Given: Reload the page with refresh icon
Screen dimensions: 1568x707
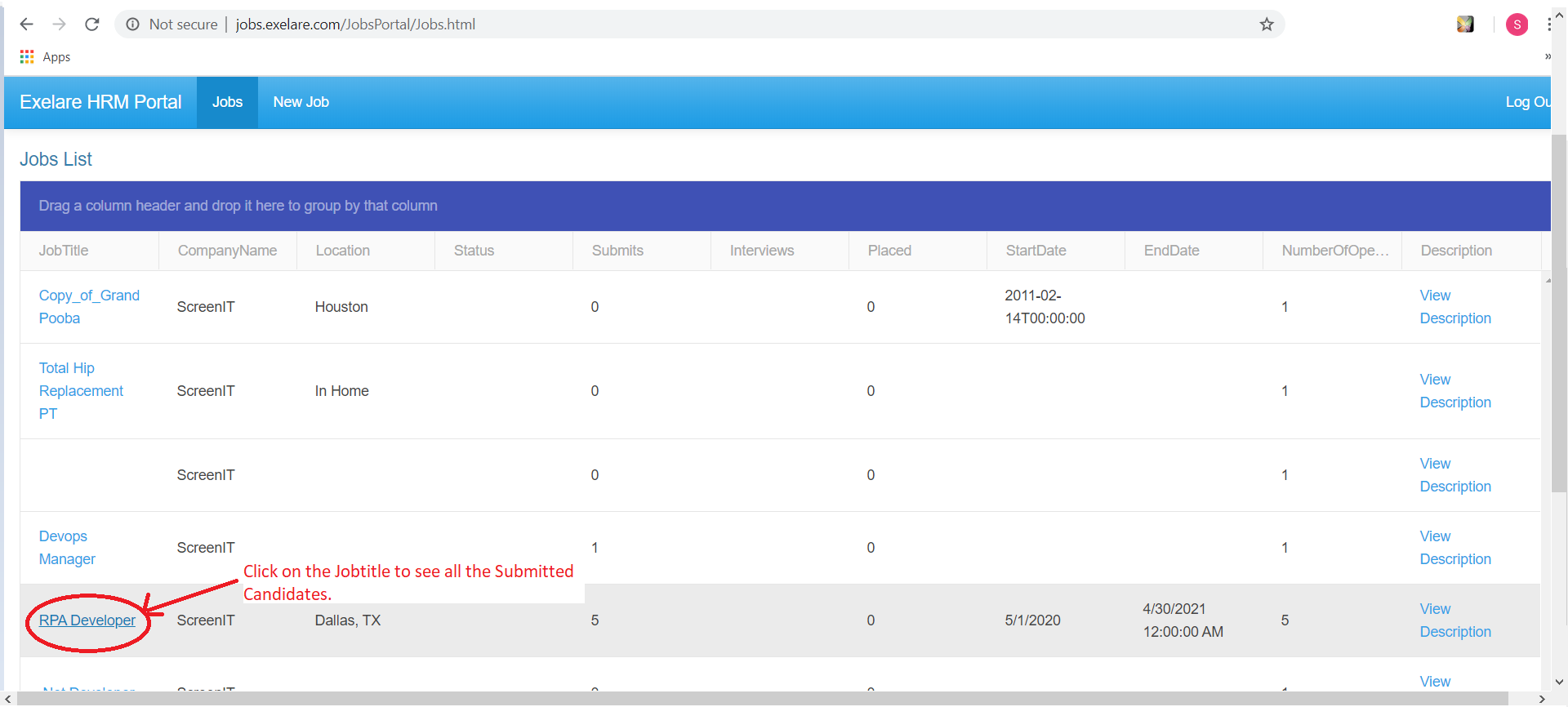Looking at the screenshot, I should tap(92, 24).
